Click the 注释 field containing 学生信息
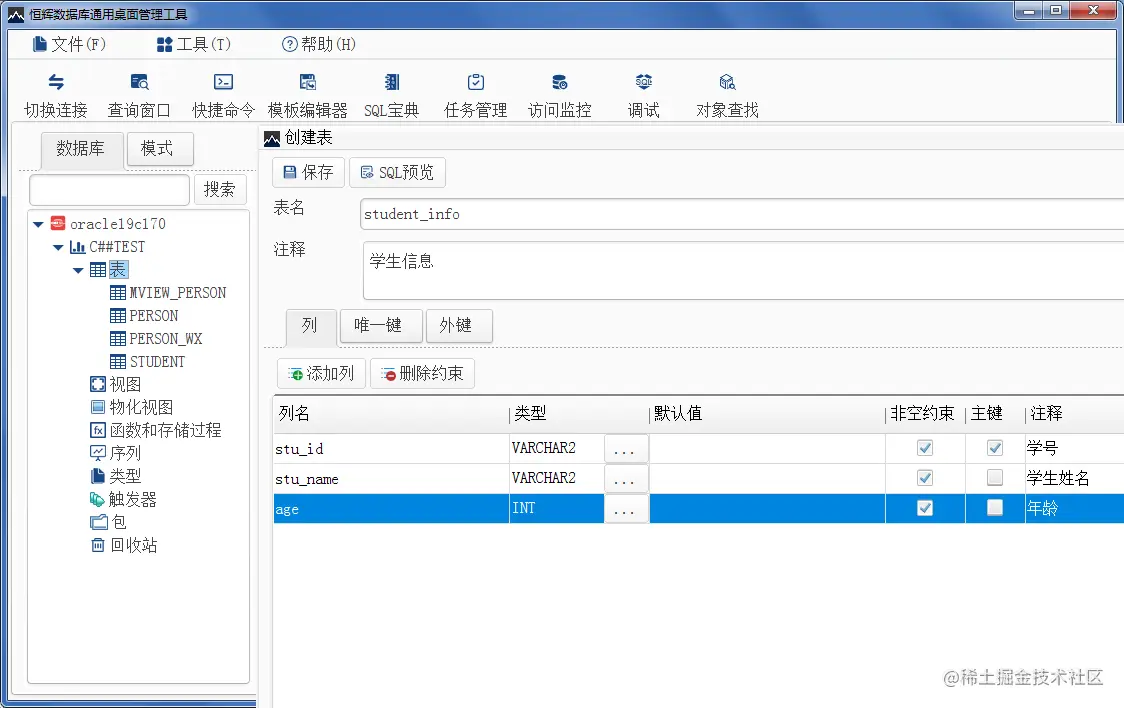The image size is (1124, 708). pos(743,270)
